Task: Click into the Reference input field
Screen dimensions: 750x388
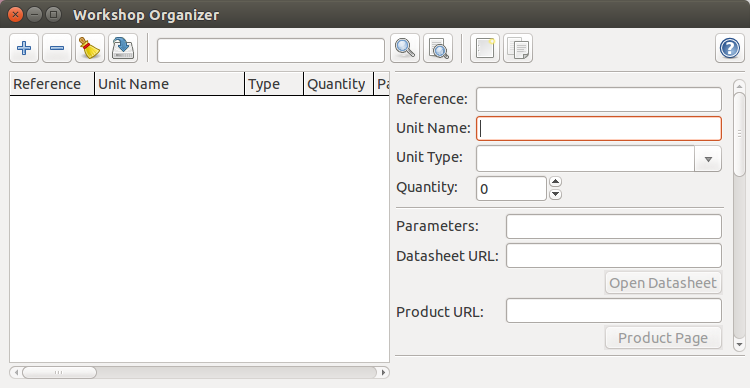Action: (599, 100)
